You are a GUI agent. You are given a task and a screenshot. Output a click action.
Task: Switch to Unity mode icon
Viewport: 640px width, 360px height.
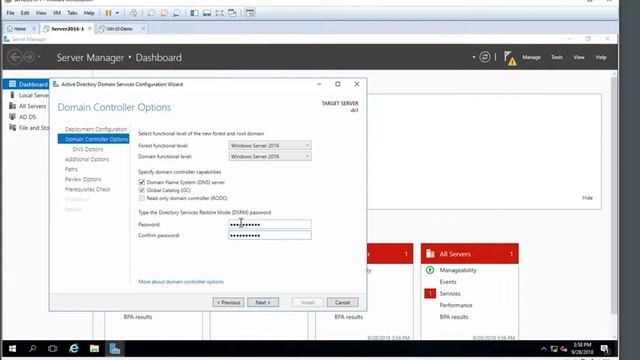[x=232, y=13]
